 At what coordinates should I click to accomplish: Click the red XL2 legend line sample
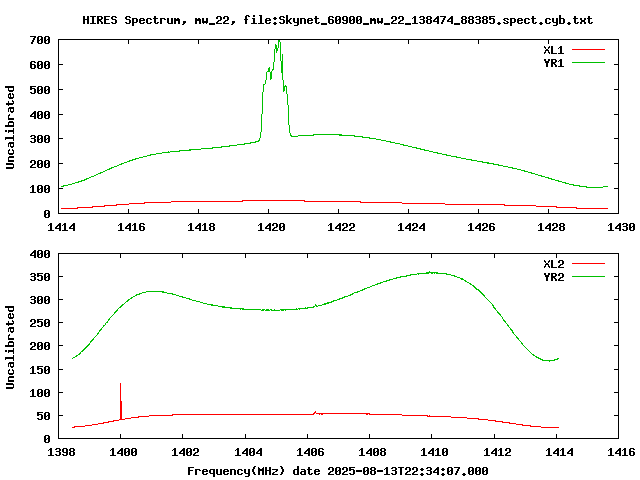pos(588,264)
